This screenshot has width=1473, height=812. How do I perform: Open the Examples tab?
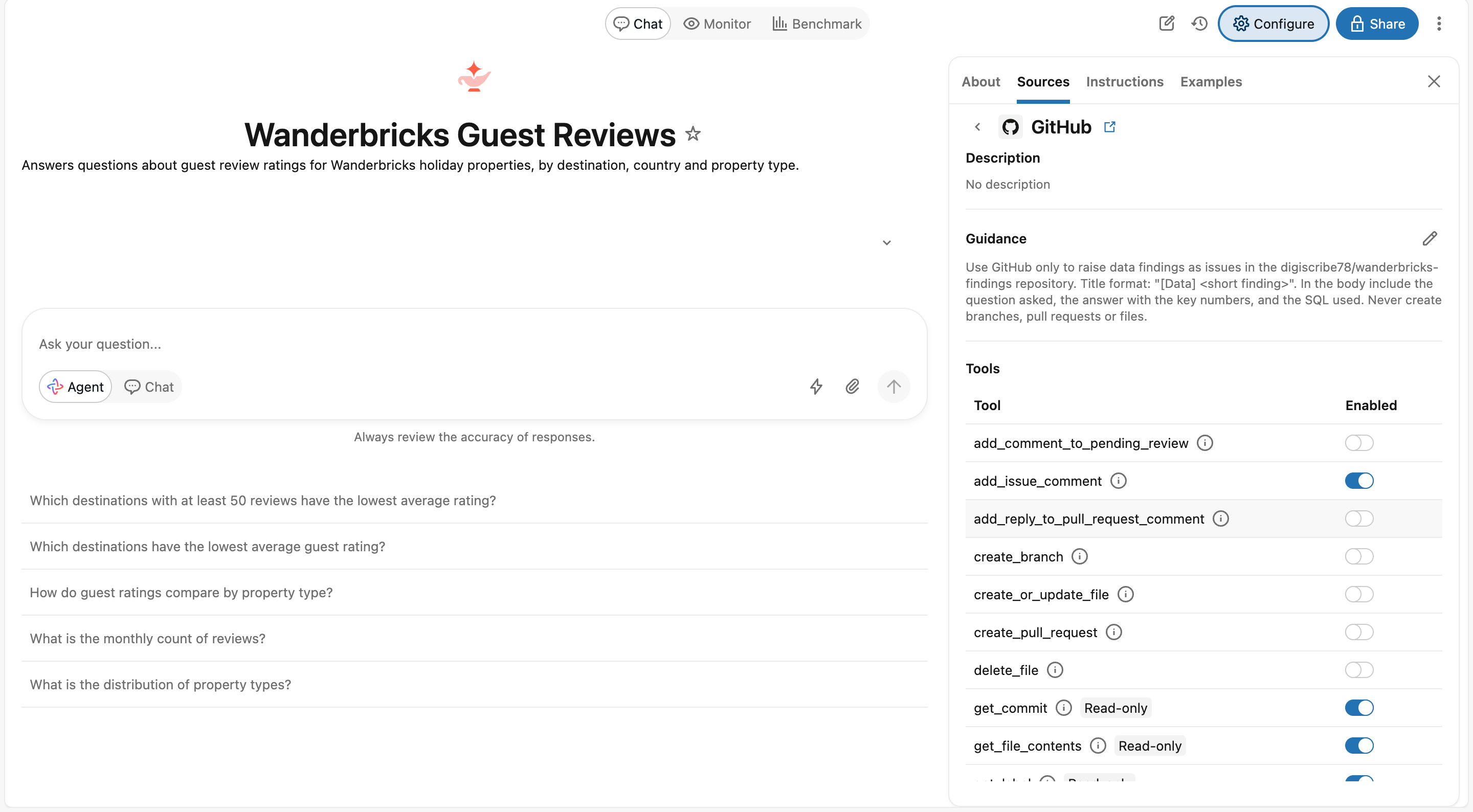click(1211, 82)
